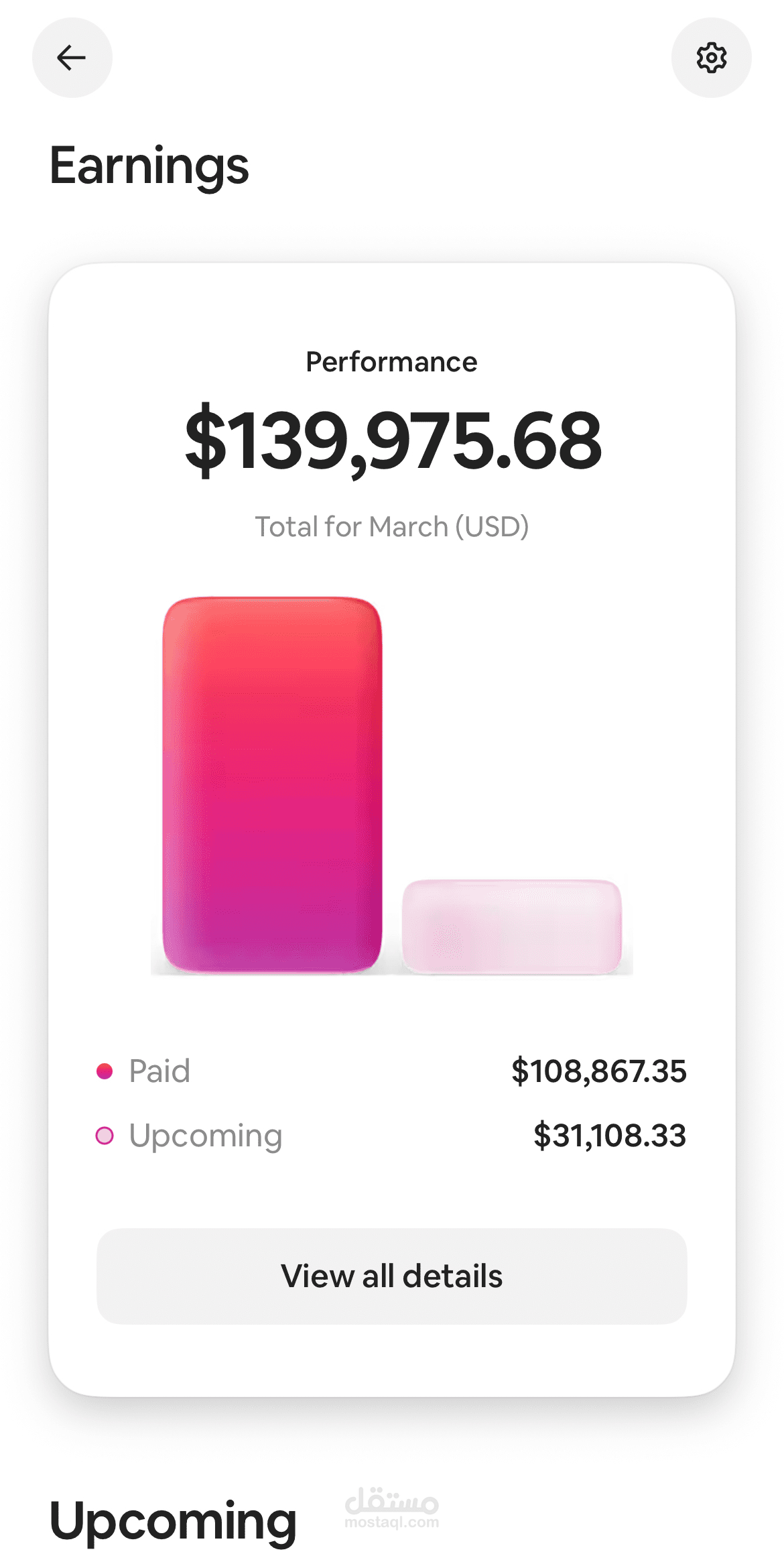784x1562 pixels.
Task: Click the solid pink Paid legend dot
Action: click(x=105, y=1071)
